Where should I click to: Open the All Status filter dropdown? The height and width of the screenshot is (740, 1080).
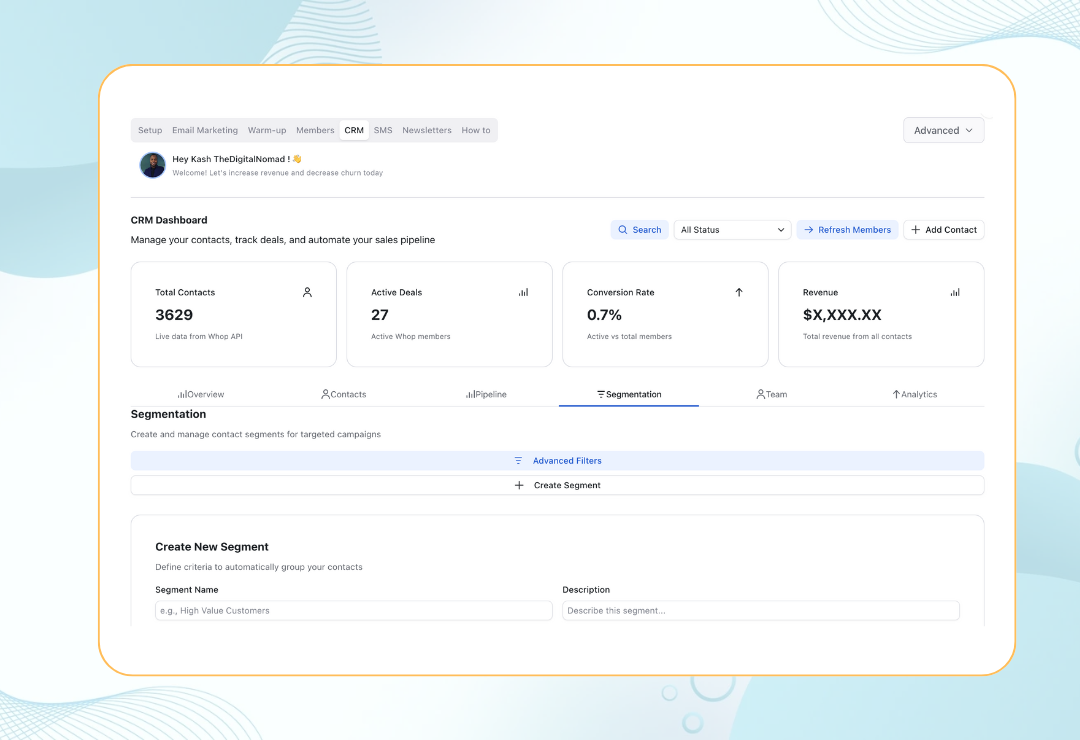pyautogui.click(x=732, y=229)
